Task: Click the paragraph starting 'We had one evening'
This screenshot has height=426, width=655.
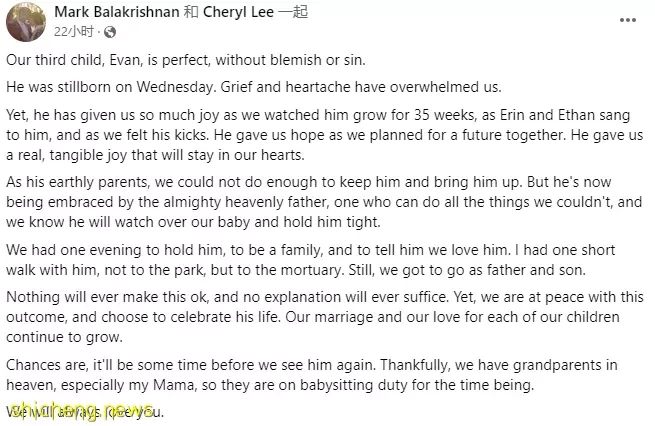Action: point(310,260)
